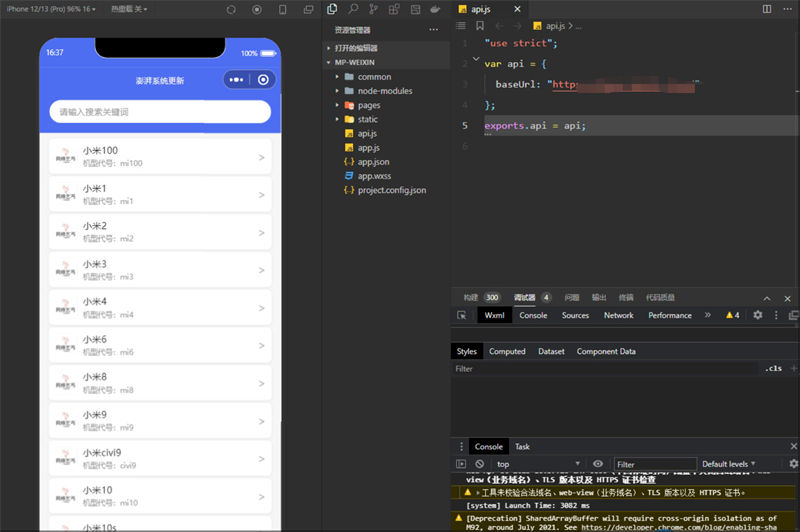Click the split editor icon
Viewport: 800px width, 532px height.
(x=767, y=9)
